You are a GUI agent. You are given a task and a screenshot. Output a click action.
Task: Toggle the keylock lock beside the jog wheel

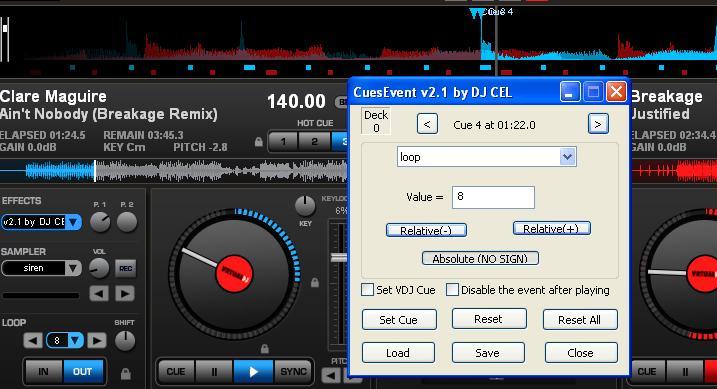pos(315,282)
